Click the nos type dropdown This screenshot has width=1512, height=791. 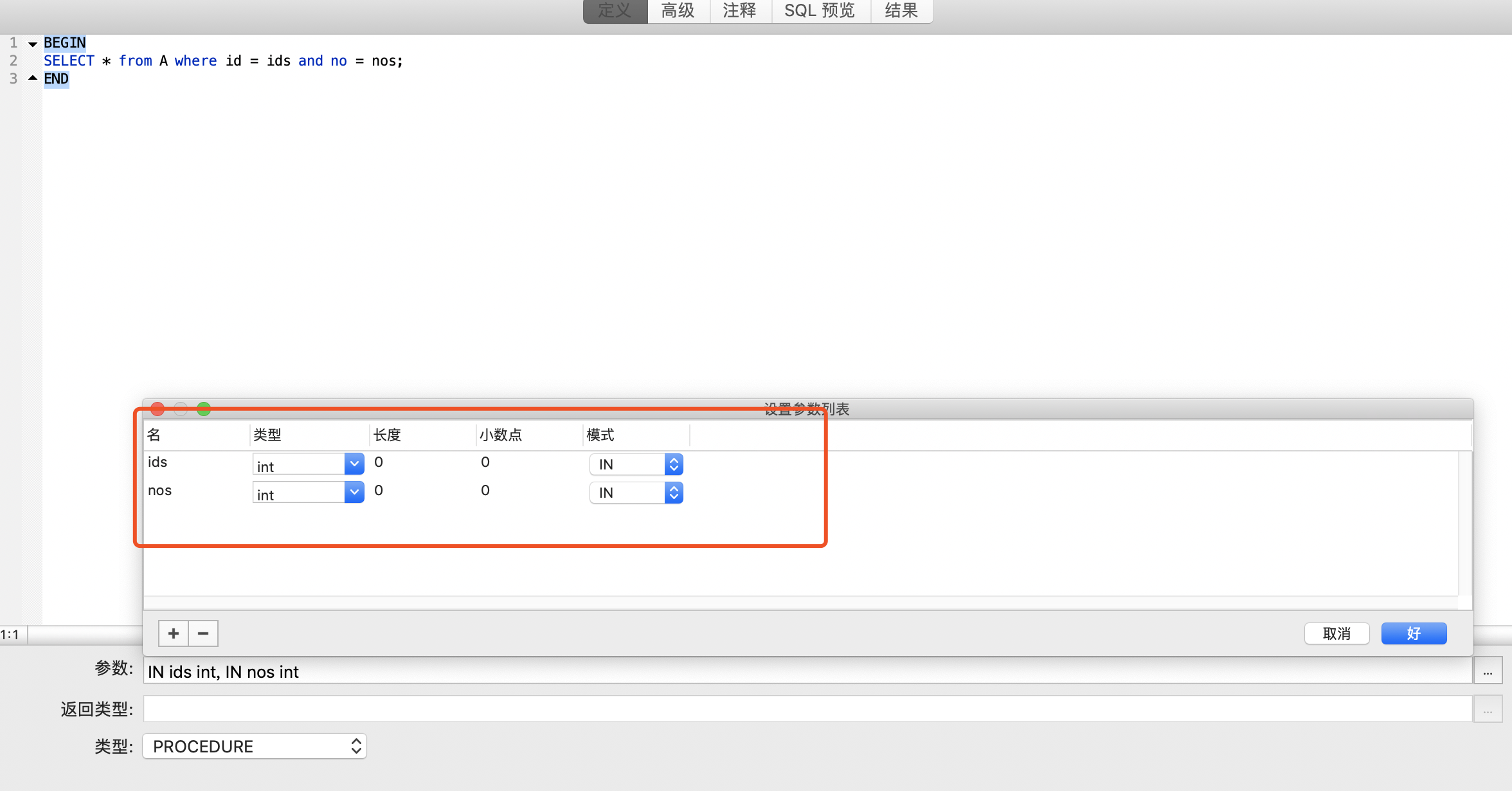point(305,492)
